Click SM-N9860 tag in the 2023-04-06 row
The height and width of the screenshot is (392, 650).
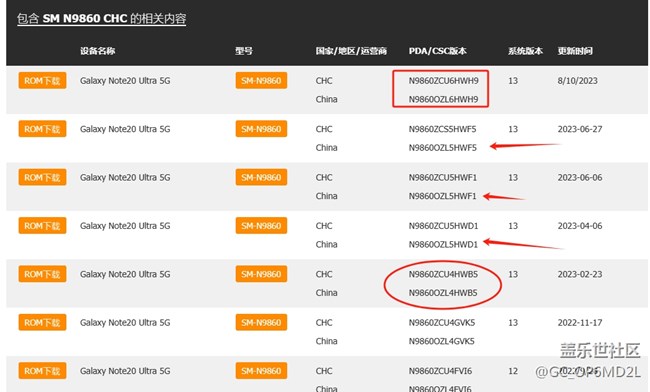pos(261,226)
